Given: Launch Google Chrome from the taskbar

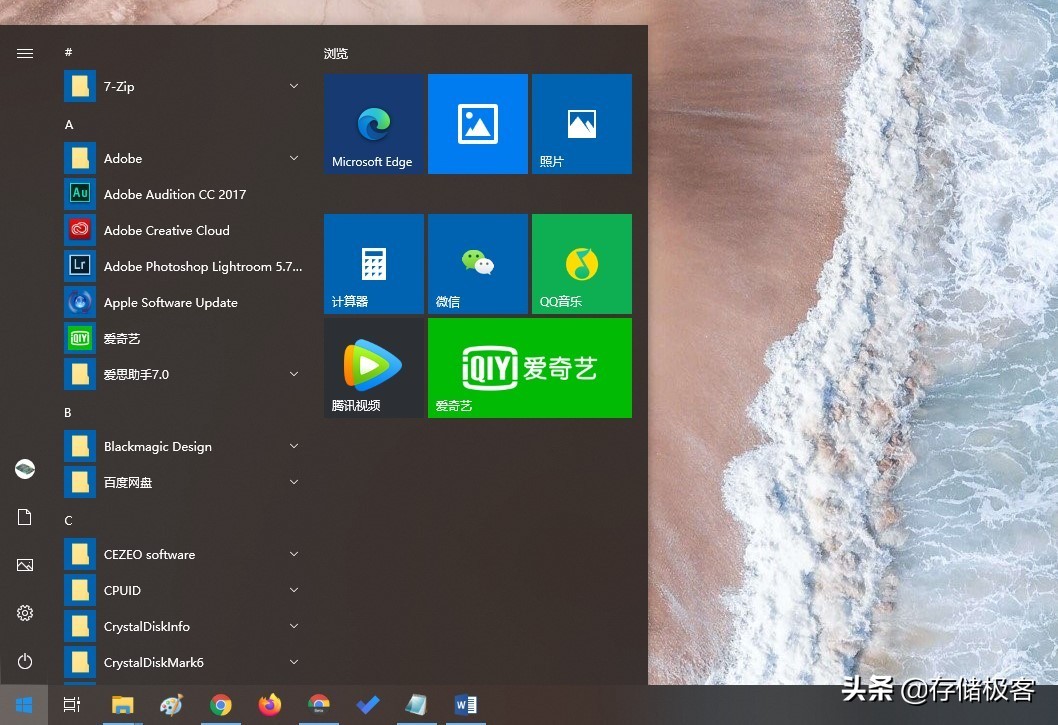Looking at the screenshot, I should tap(220, 705).
